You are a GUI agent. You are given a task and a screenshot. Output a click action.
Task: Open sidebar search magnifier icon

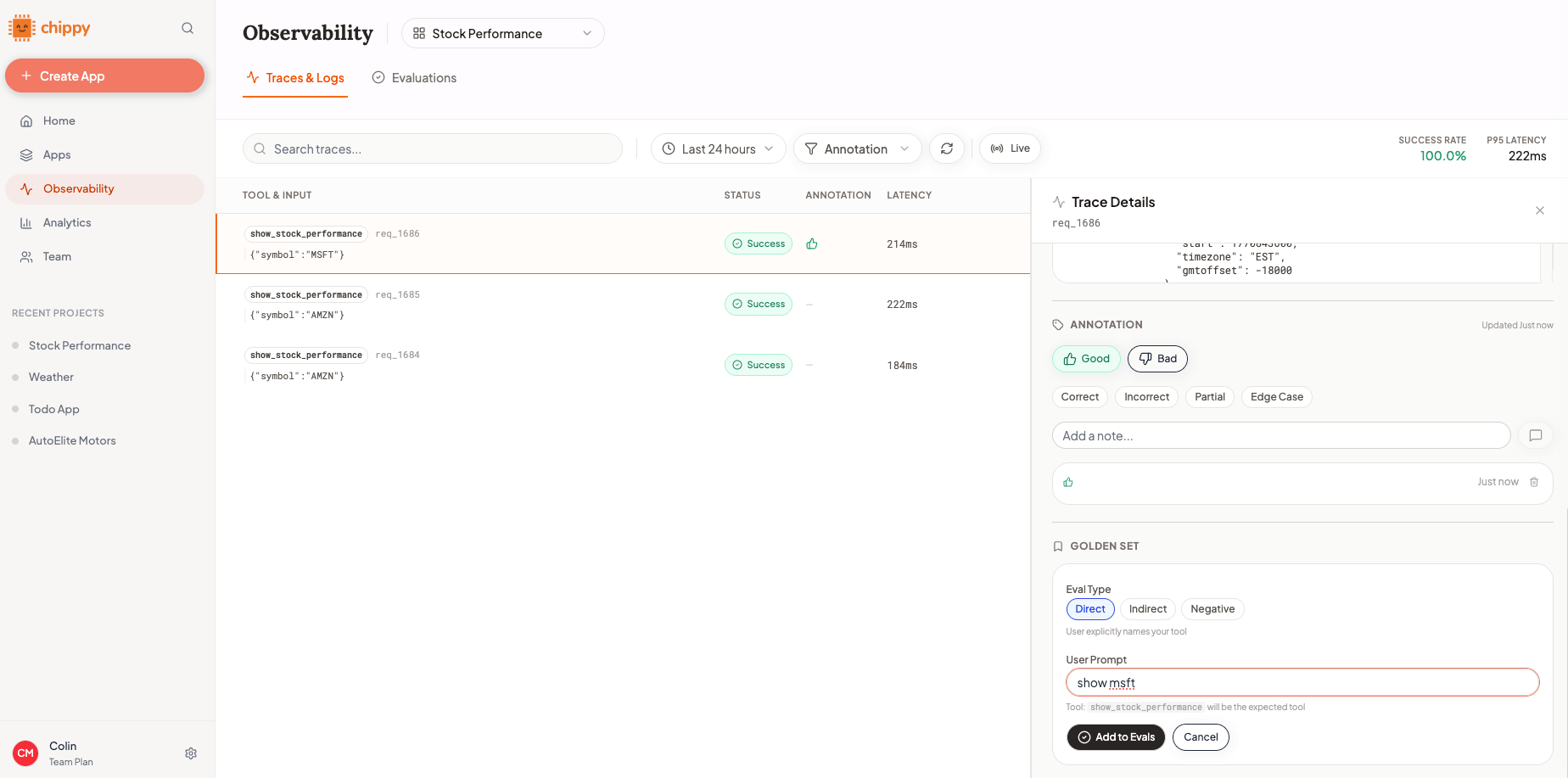pos(188,28)
